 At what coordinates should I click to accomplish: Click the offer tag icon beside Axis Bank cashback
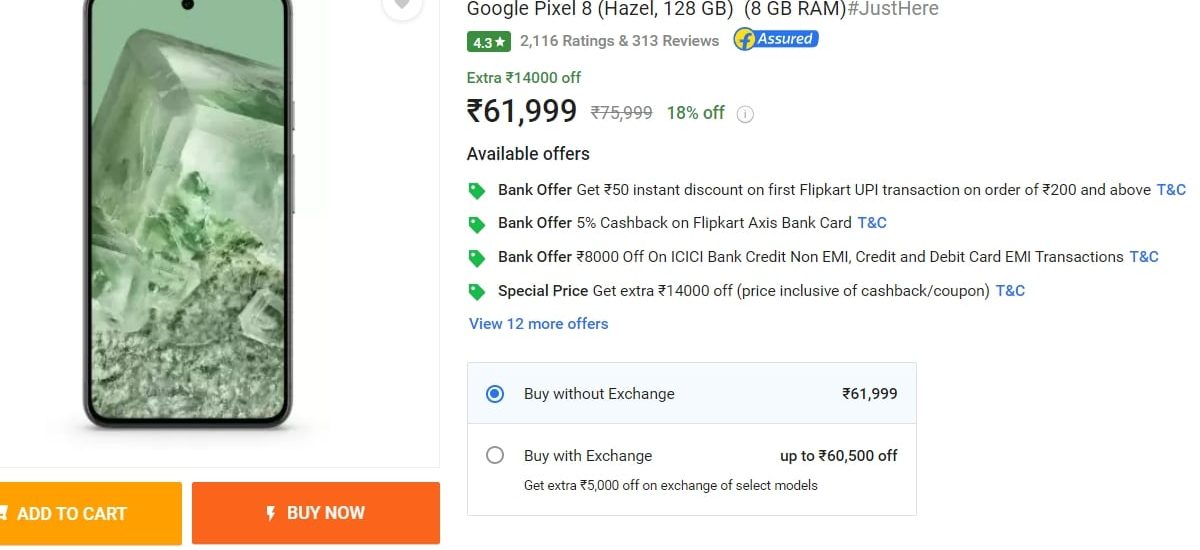[x=477, y=224]
